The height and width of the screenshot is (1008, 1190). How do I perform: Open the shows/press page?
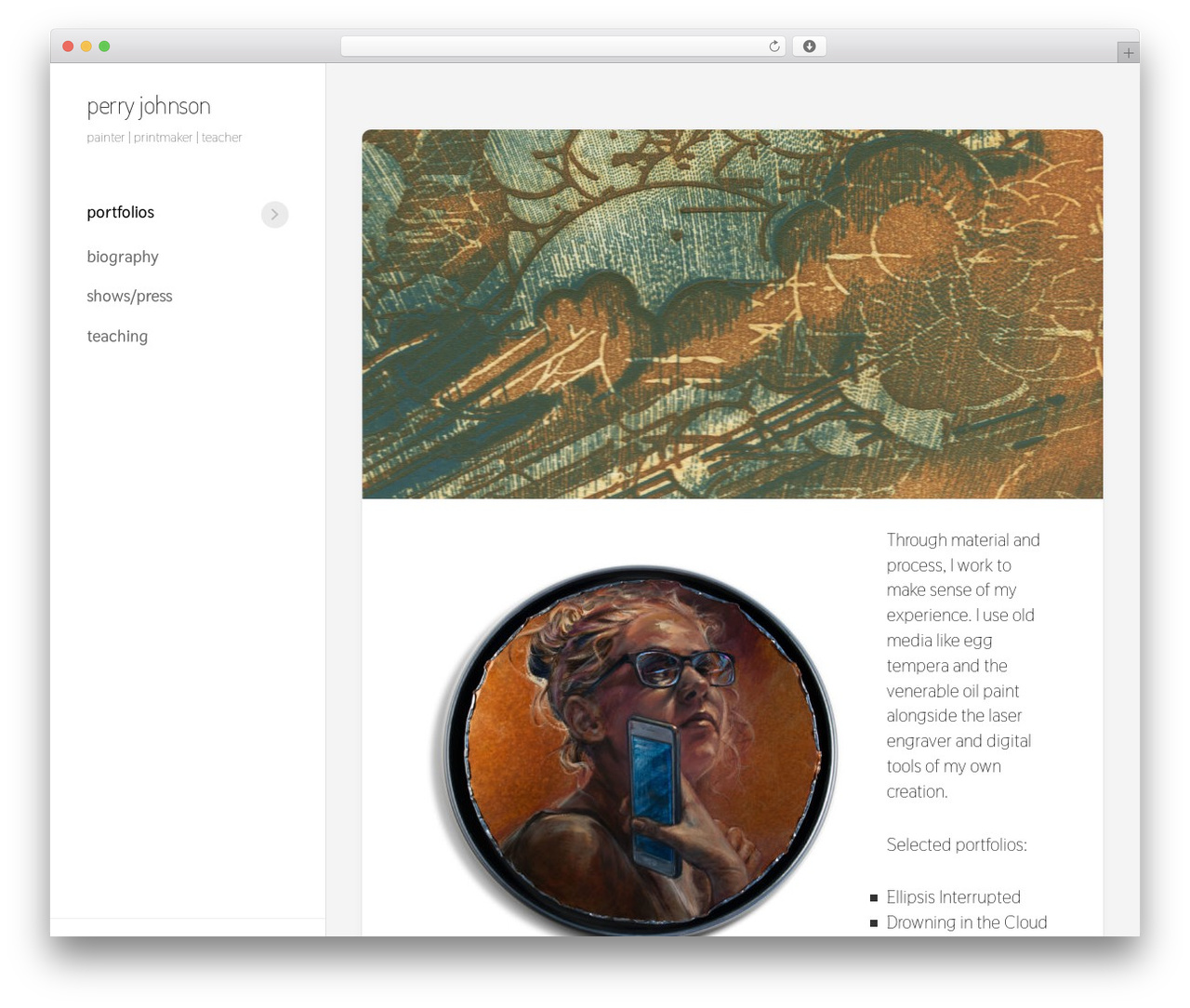pyautogui.click(x=129, y=297)
